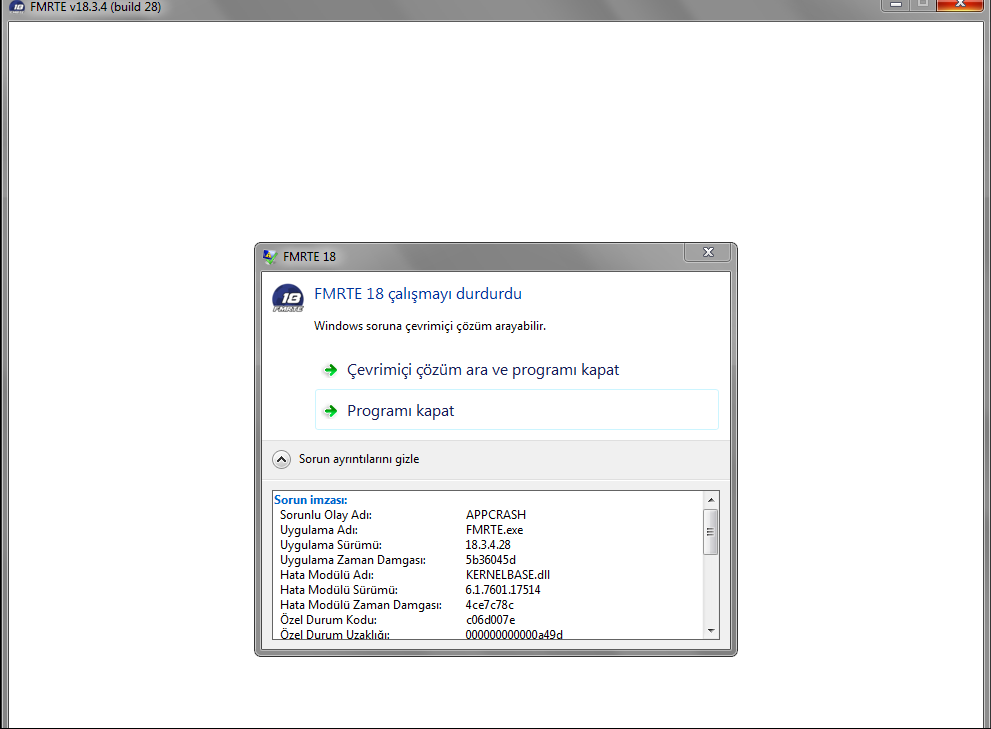Maximize the FMRTE v18.3.4 main window

922,5
